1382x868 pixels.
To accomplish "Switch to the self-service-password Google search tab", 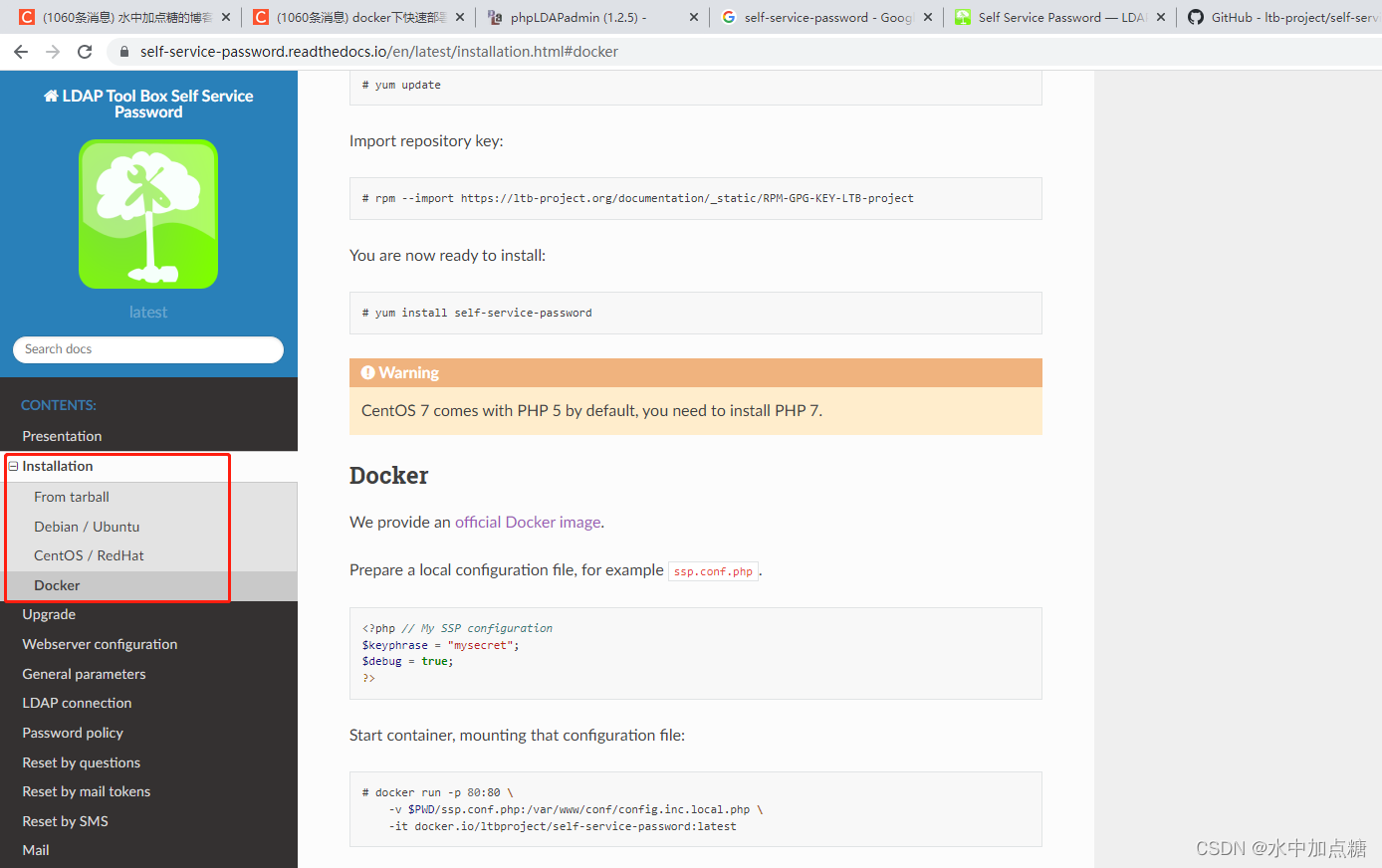I will 816,16.
